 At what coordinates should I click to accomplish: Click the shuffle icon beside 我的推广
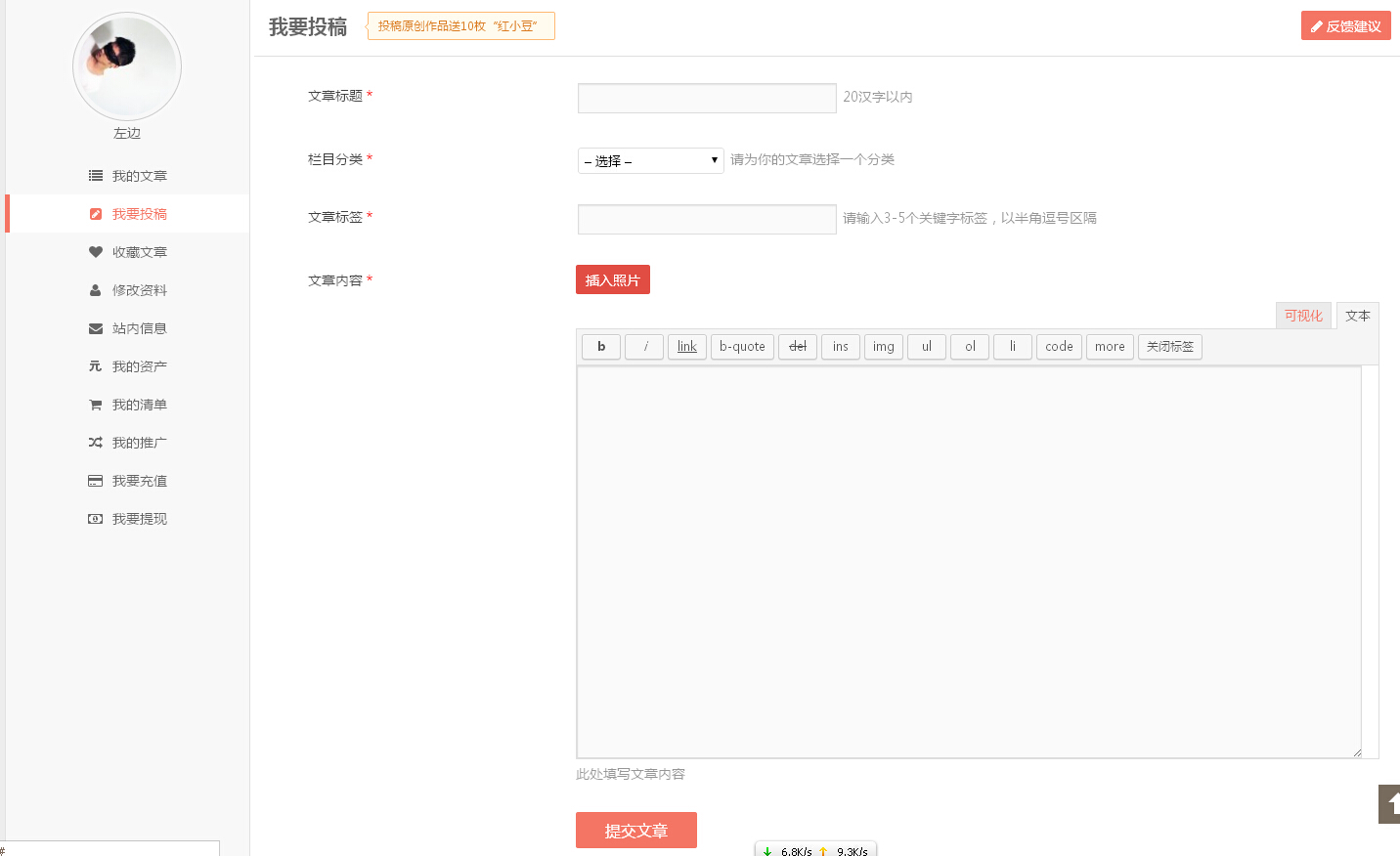[x=96, y=443]
